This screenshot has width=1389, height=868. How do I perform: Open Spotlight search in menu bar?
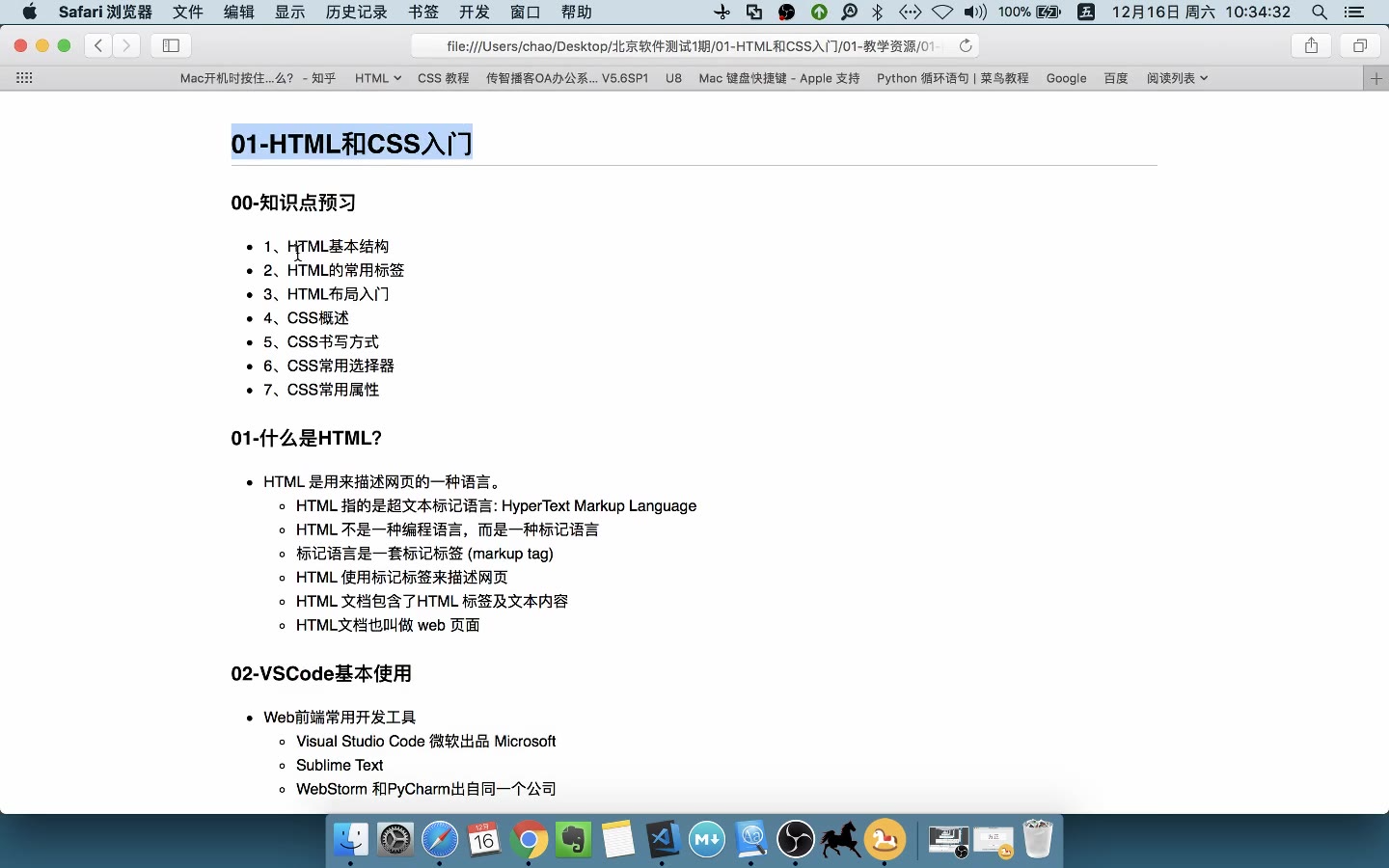pyautogui.click(x=1319, y=12)
